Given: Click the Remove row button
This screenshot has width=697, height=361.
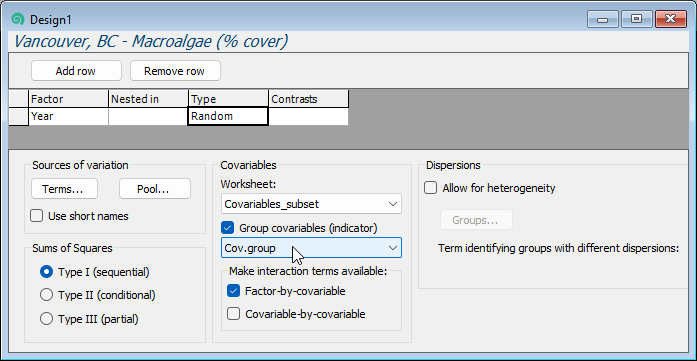Looking at the screenshot, I should click(175, 71).
